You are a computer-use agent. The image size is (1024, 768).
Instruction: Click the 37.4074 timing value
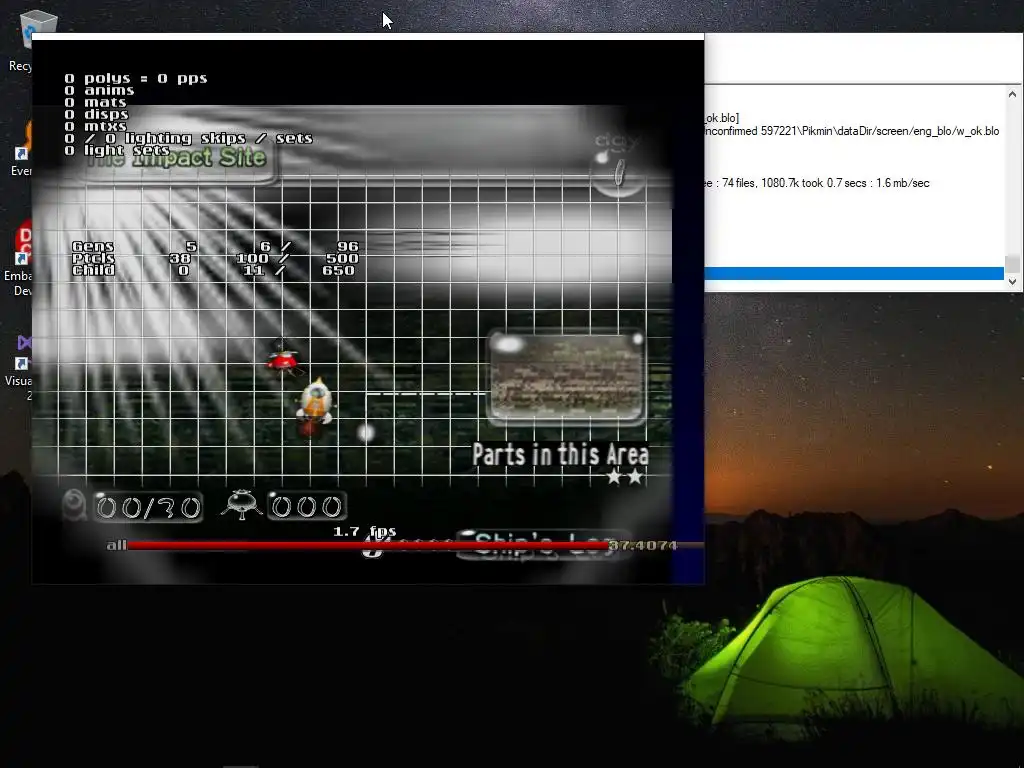click(643, 545)
